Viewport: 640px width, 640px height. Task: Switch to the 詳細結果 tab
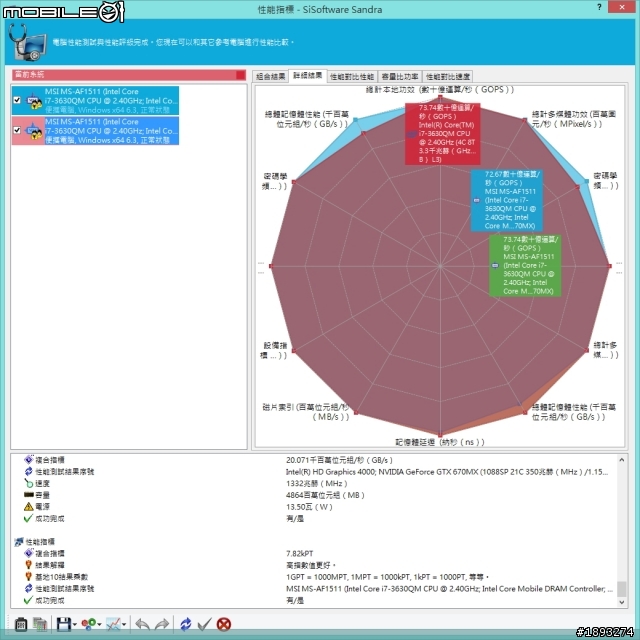308,76
